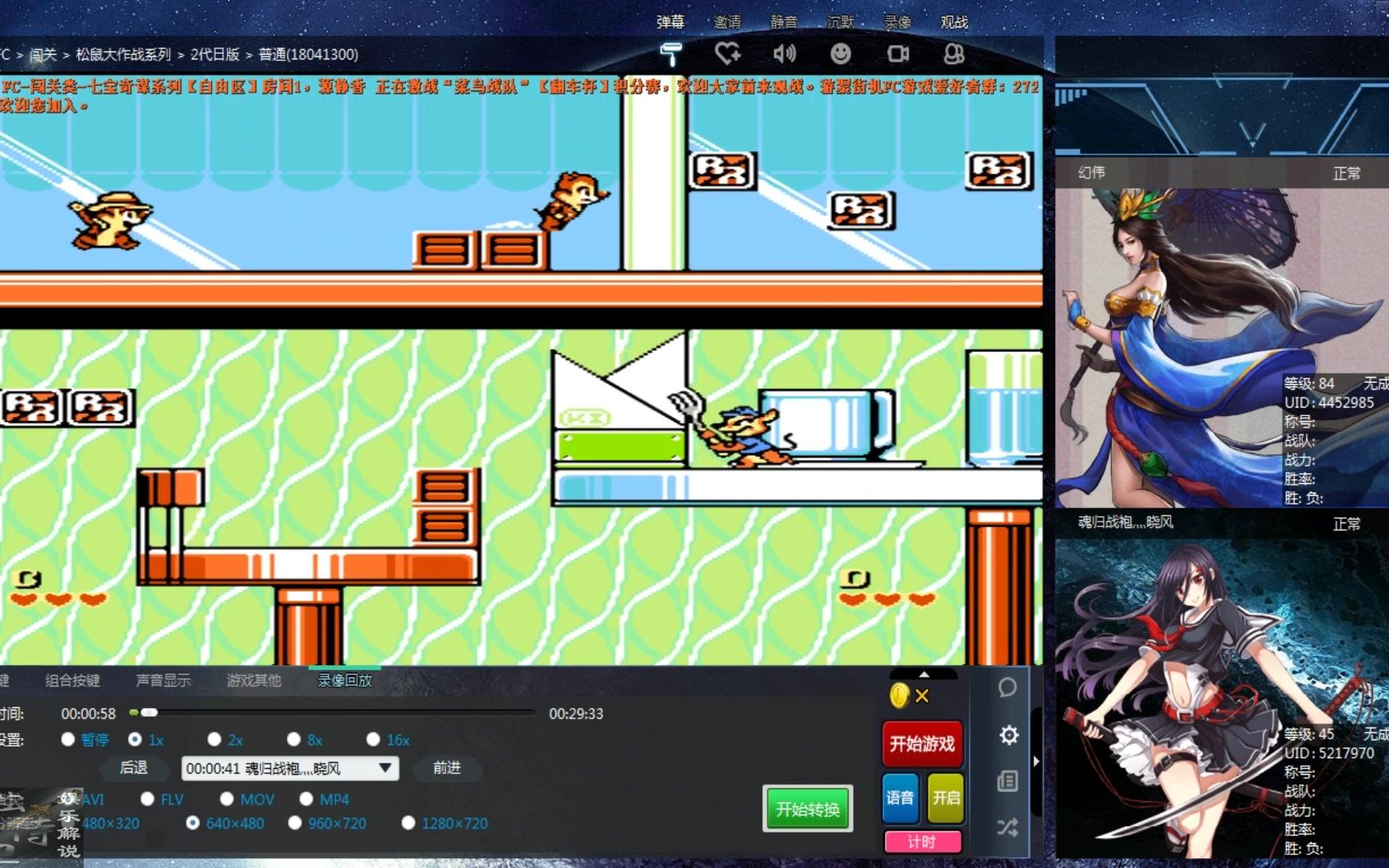Screen dimensions: 1389x868
Task: Select 960×720 resolution
Action: 295,823
